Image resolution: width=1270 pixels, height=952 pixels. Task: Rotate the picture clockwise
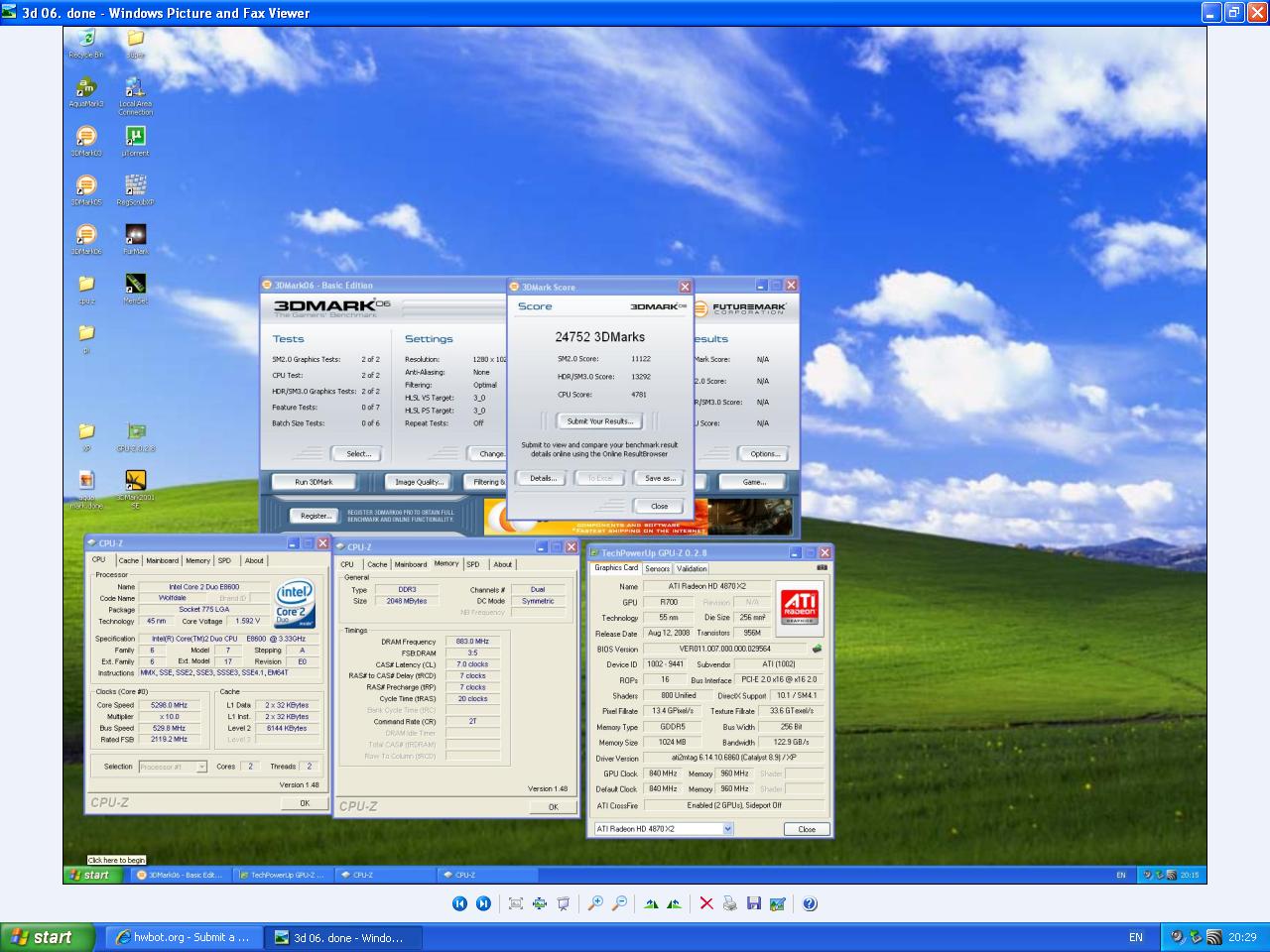click(651, 903)
